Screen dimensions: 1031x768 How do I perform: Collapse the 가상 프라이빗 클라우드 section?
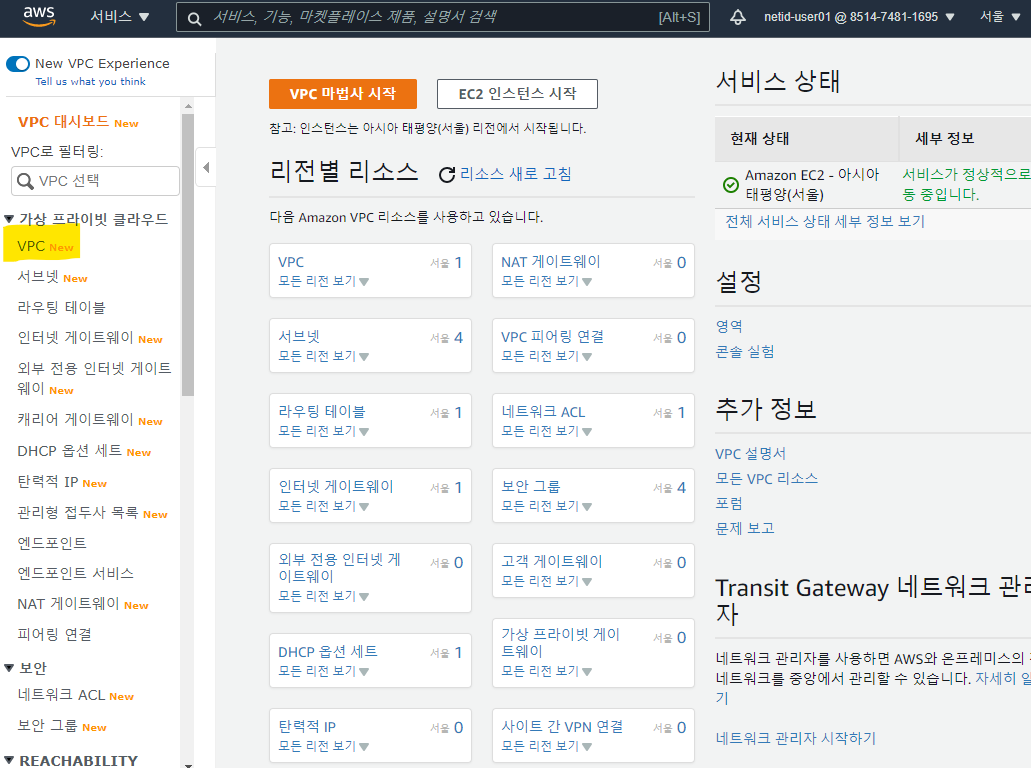point(9,219)
